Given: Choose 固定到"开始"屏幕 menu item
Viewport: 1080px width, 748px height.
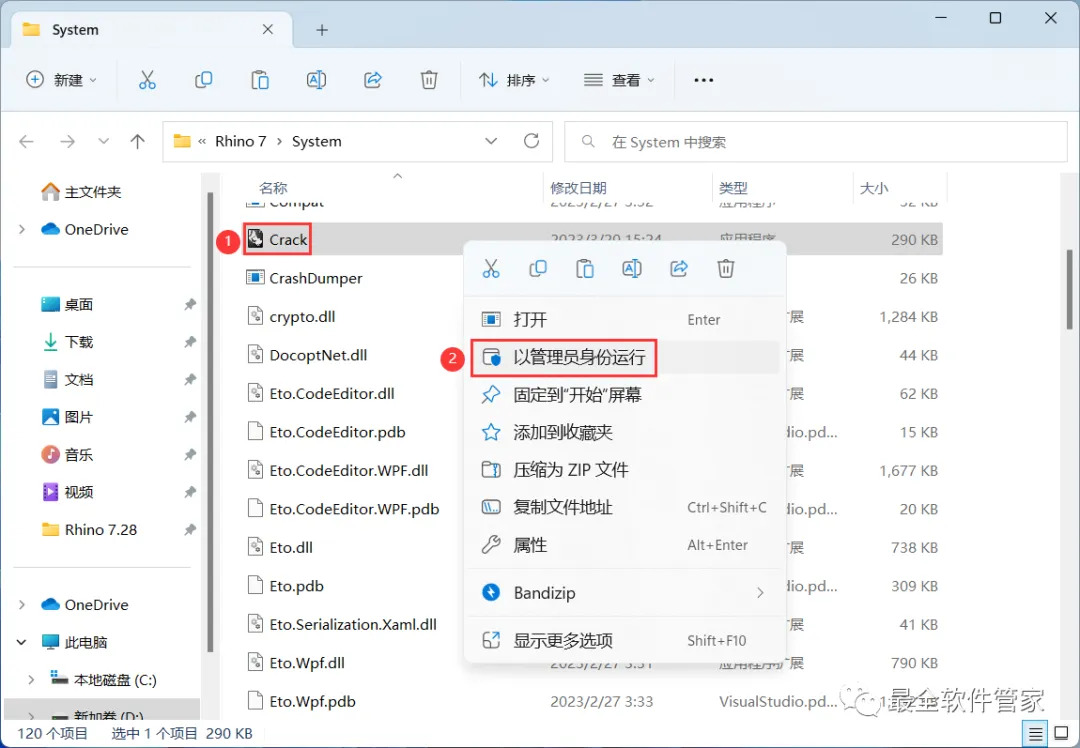Looking at the screenshot, I should pyautogui.click(x=623, y=395).
